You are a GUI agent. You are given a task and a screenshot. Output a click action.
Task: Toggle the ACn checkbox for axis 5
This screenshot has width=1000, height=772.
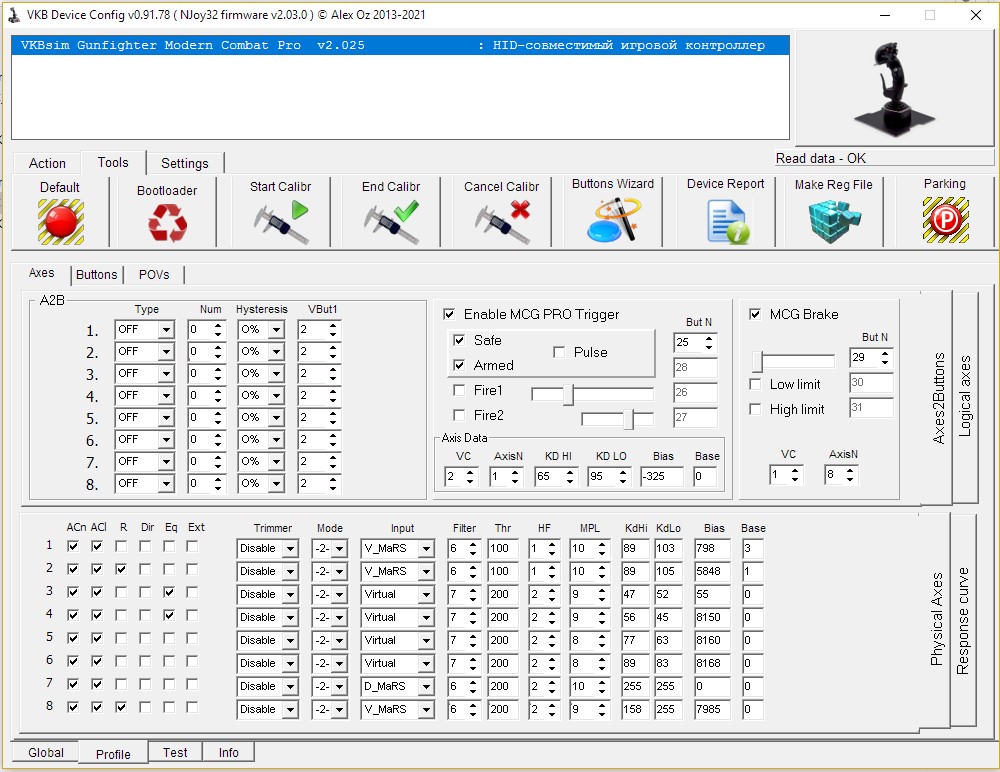[x=73, y=638]
